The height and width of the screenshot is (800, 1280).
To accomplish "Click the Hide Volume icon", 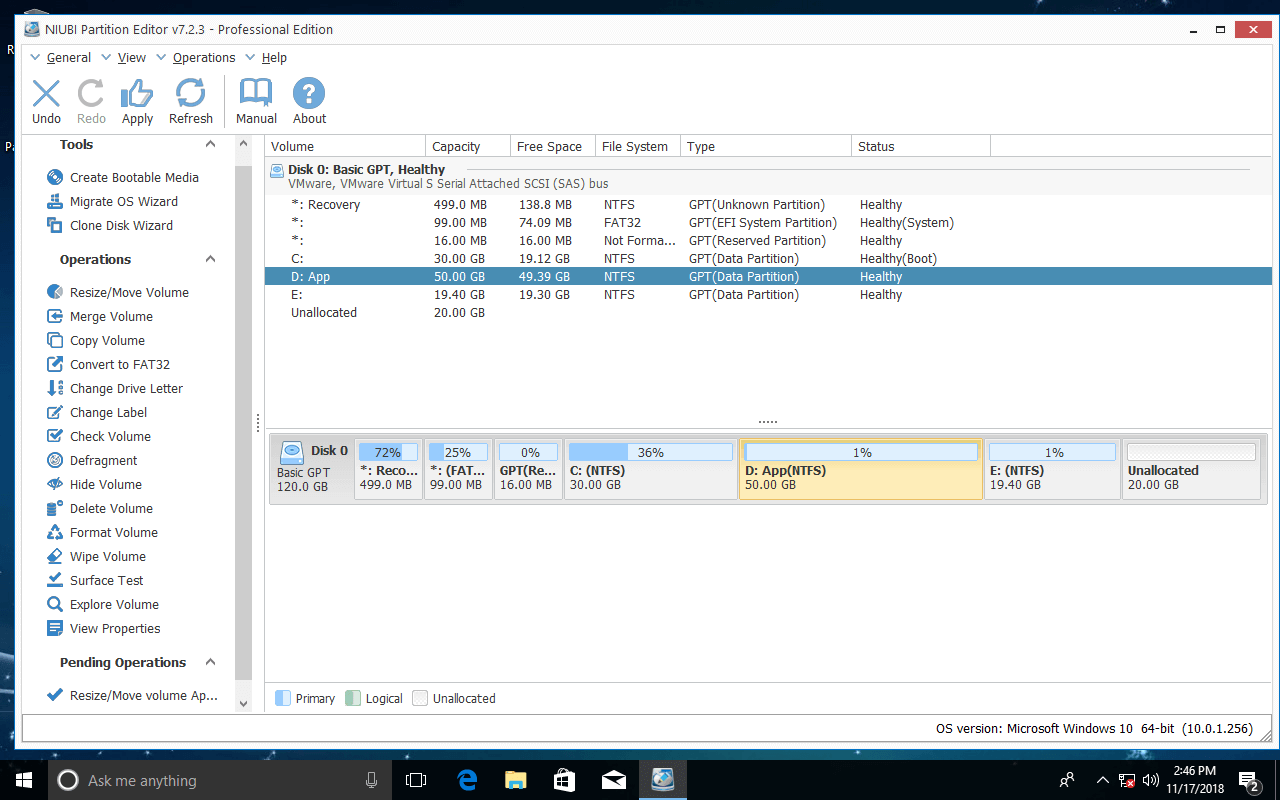I will (55, 484).
